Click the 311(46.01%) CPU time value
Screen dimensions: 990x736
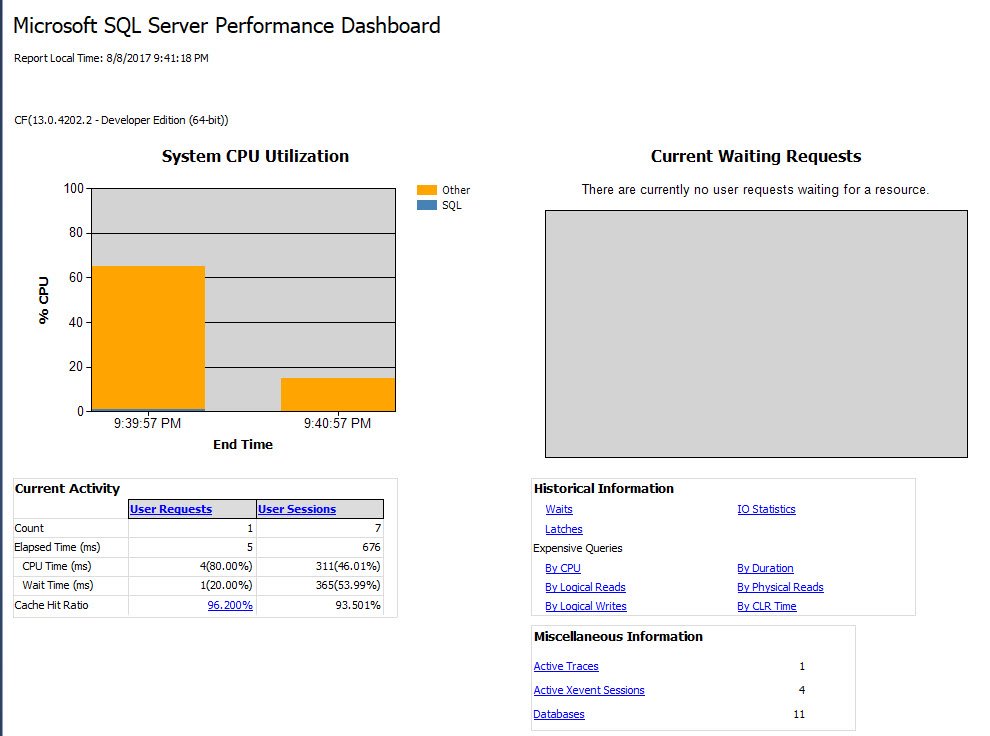(x=348, y=566)
